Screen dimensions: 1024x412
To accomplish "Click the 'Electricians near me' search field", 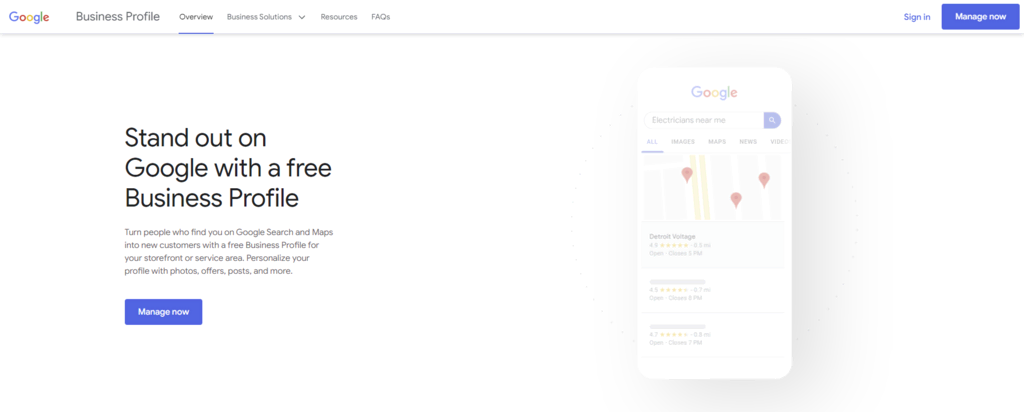I will [704, 120].
